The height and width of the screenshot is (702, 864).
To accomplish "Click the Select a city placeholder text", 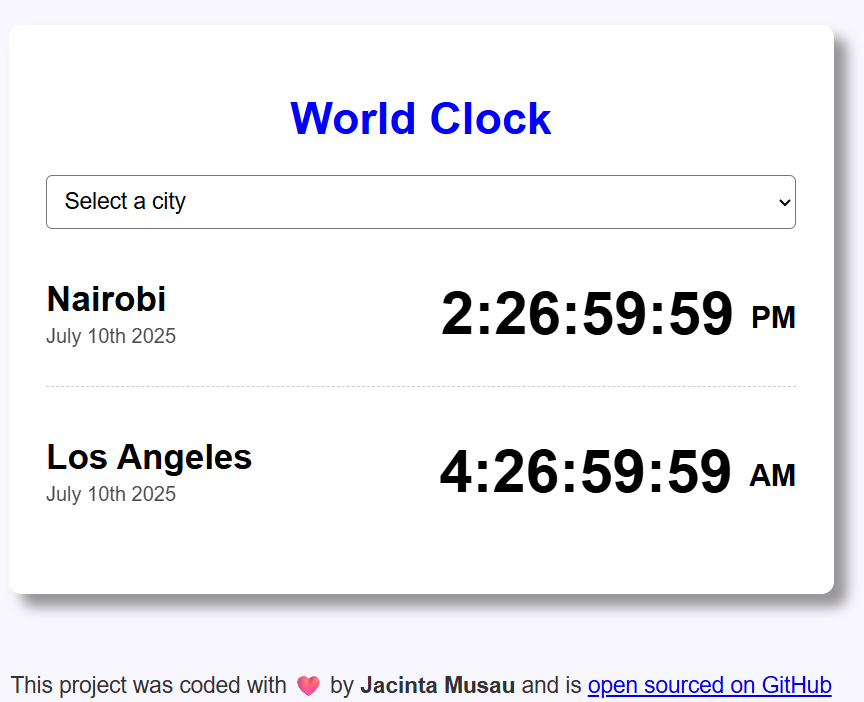I will coord(125,201).
